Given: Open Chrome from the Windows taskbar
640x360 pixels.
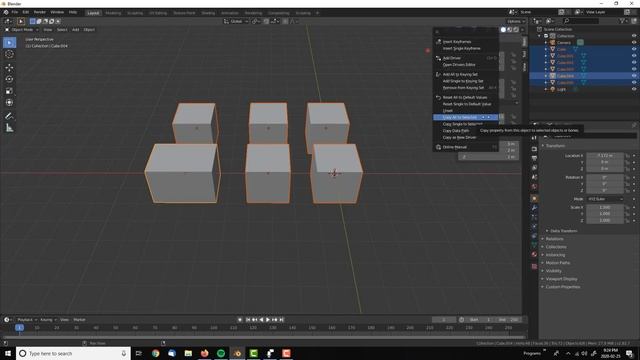Looking at the screenshot, I should click(156, 353).
